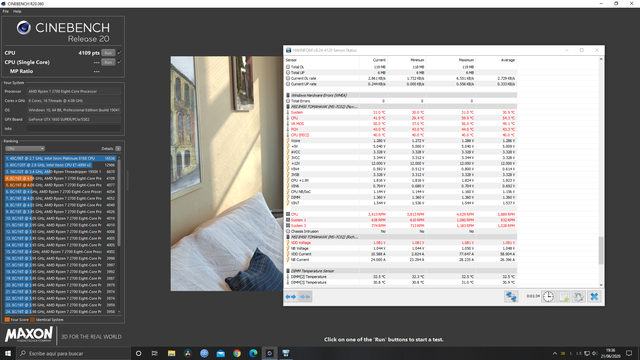
Task: Open the File menu in Cinebench
Action: tap(6, 11)
